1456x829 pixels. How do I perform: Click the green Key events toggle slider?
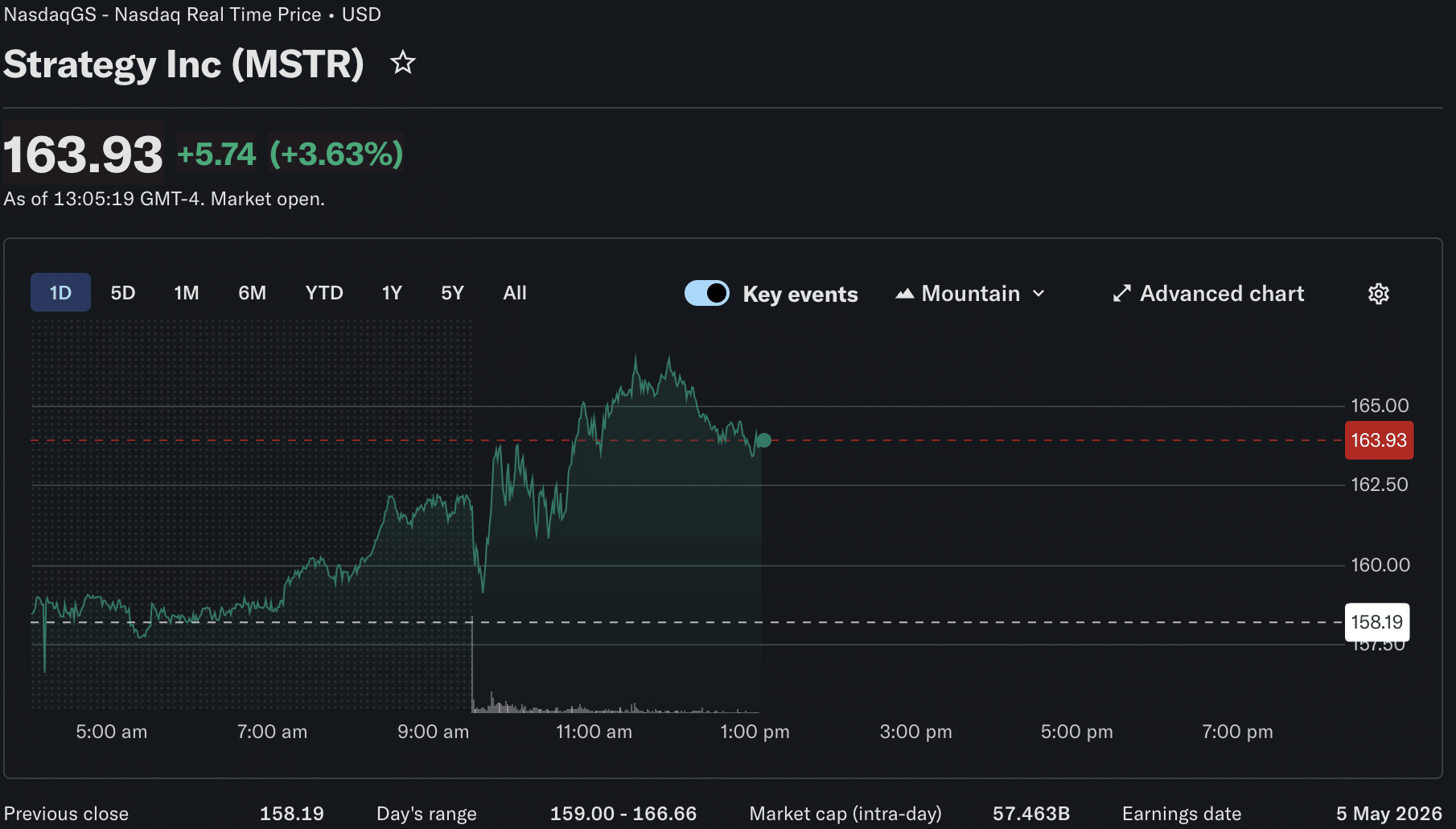(x=706, y=293)
